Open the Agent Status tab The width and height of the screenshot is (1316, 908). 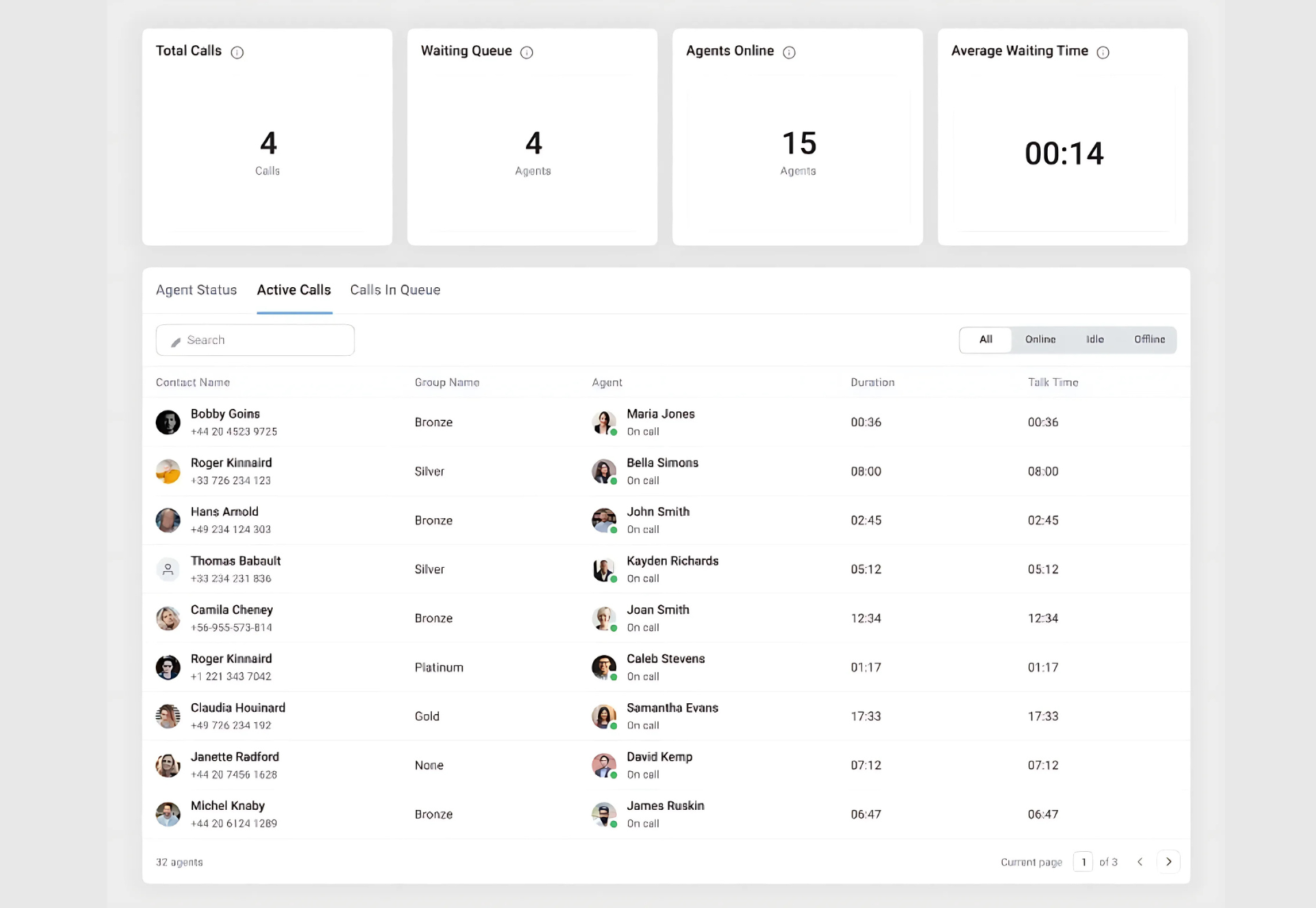(196, 290)
